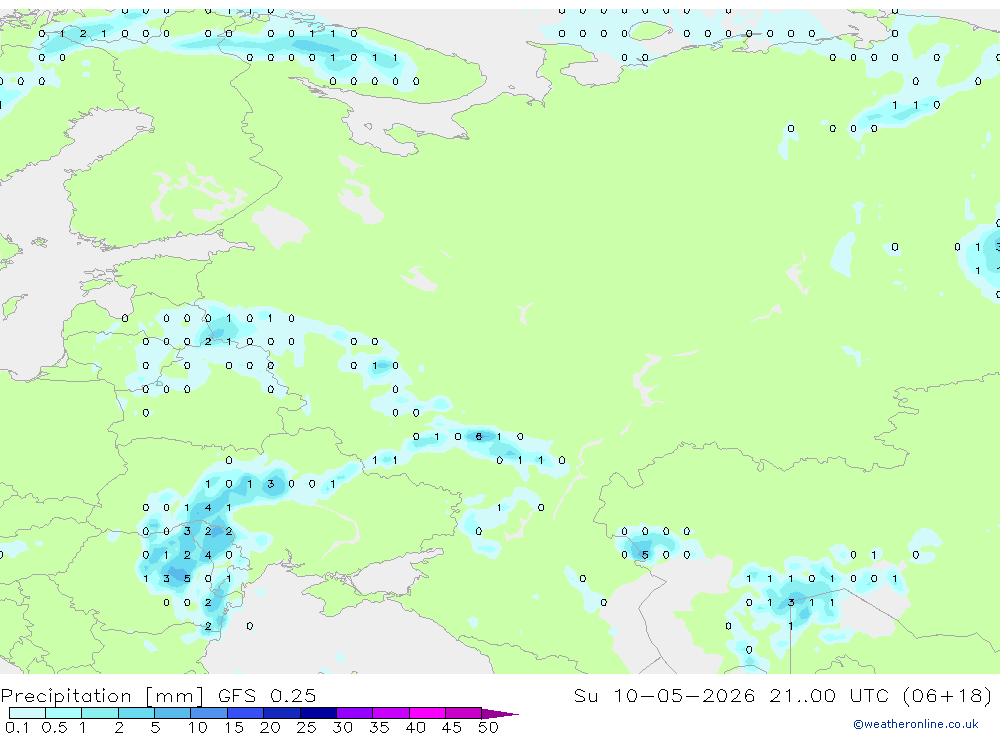Click the 15–20 mm legend swatch
Viewport: 1000px width, 733px height.
click(246, 713)
